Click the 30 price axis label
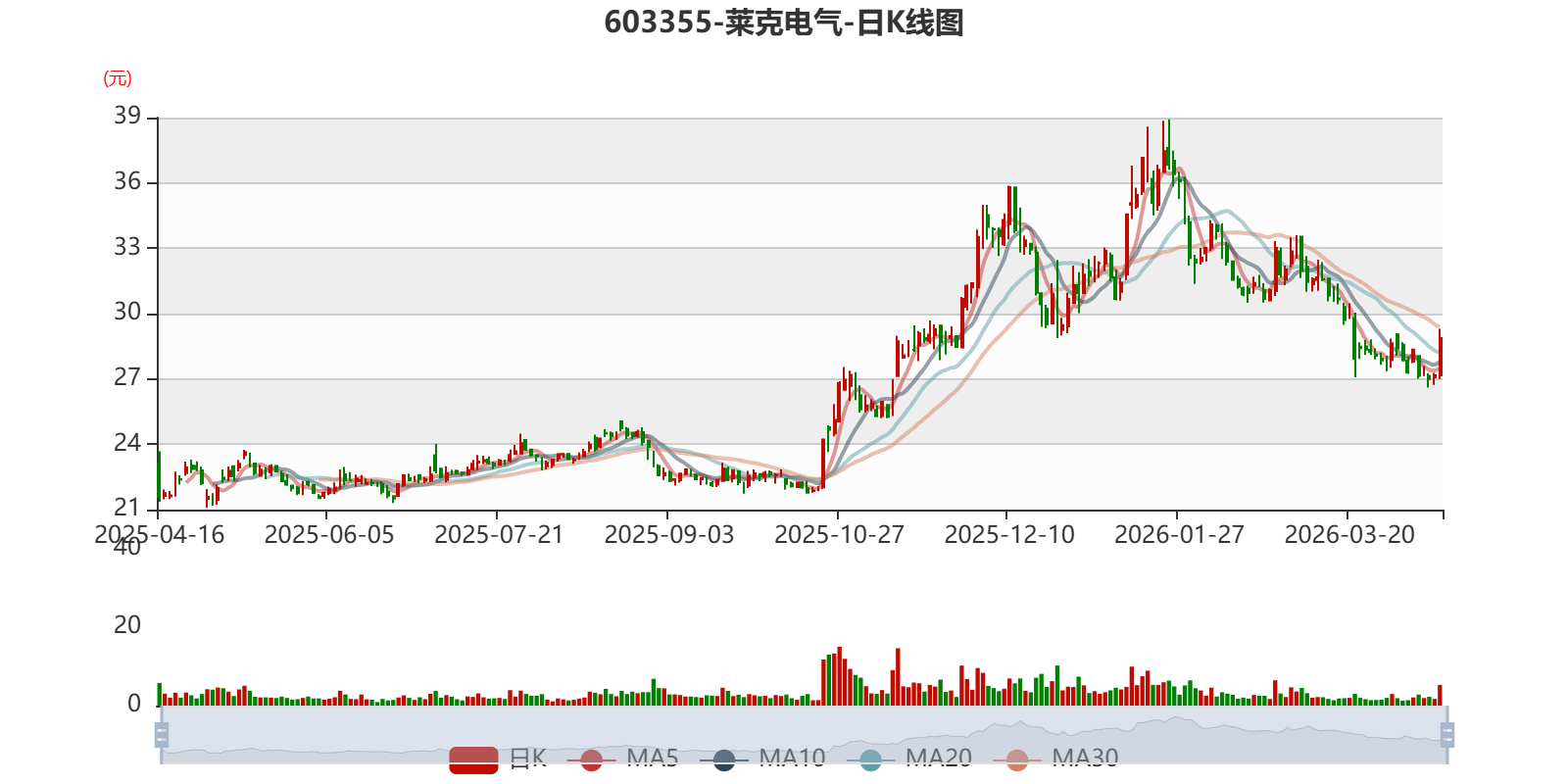The image size is (1568, 784). point(127,312)
